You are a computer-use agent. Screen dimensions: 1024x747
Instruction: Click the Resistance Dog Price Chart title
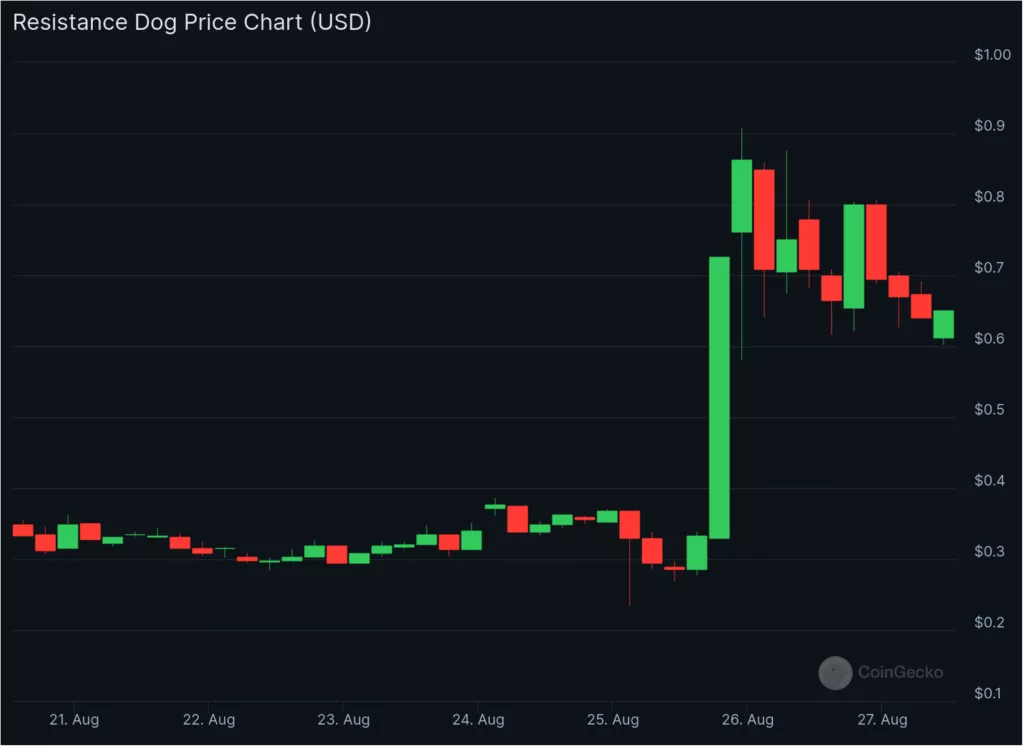(x=192, y=22)
